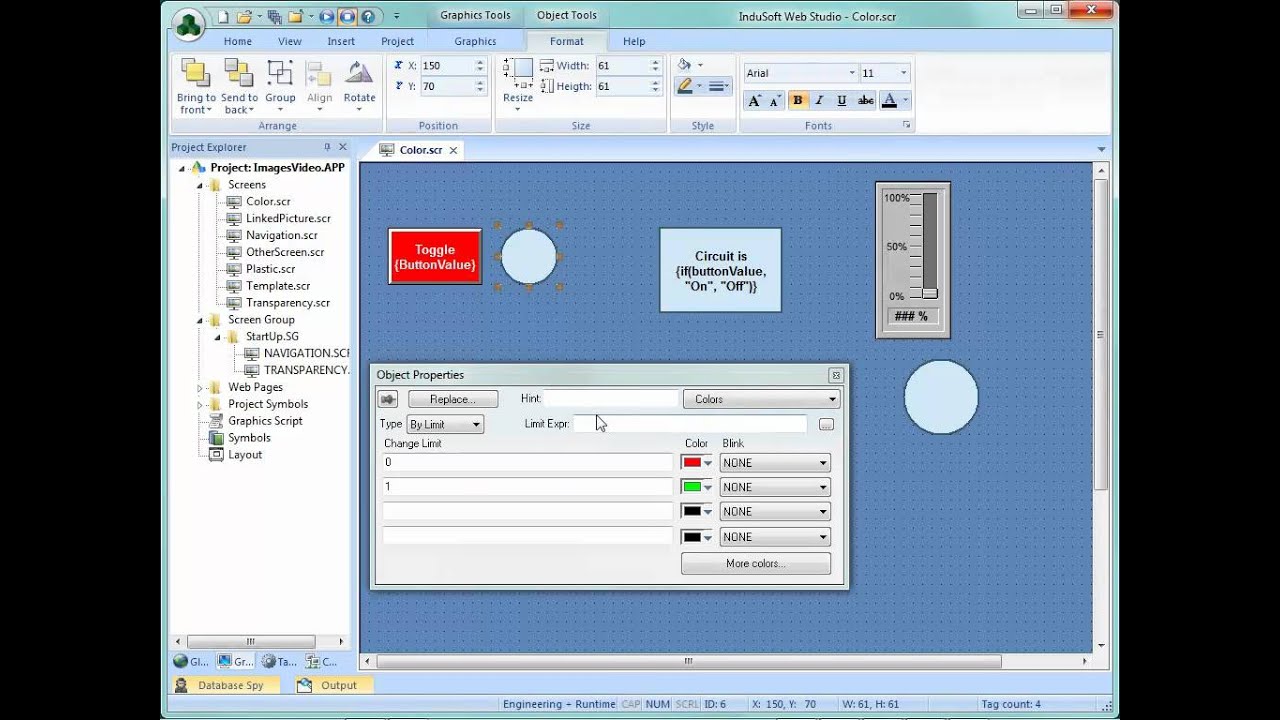Close the Object Properties window
Image resolution: width=1280 pixels, height=720 pixels.
[x=836, y=375]
